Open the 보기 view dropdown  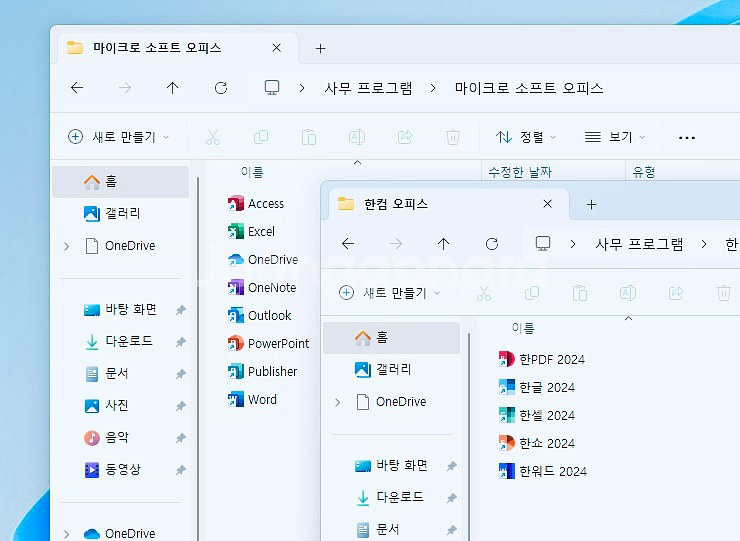click(x=615, y=137)
